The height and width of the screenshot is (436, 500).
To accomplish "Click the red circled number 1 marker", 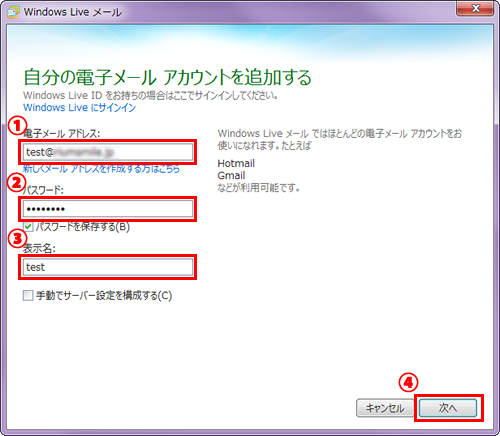I will pos(17,126).
